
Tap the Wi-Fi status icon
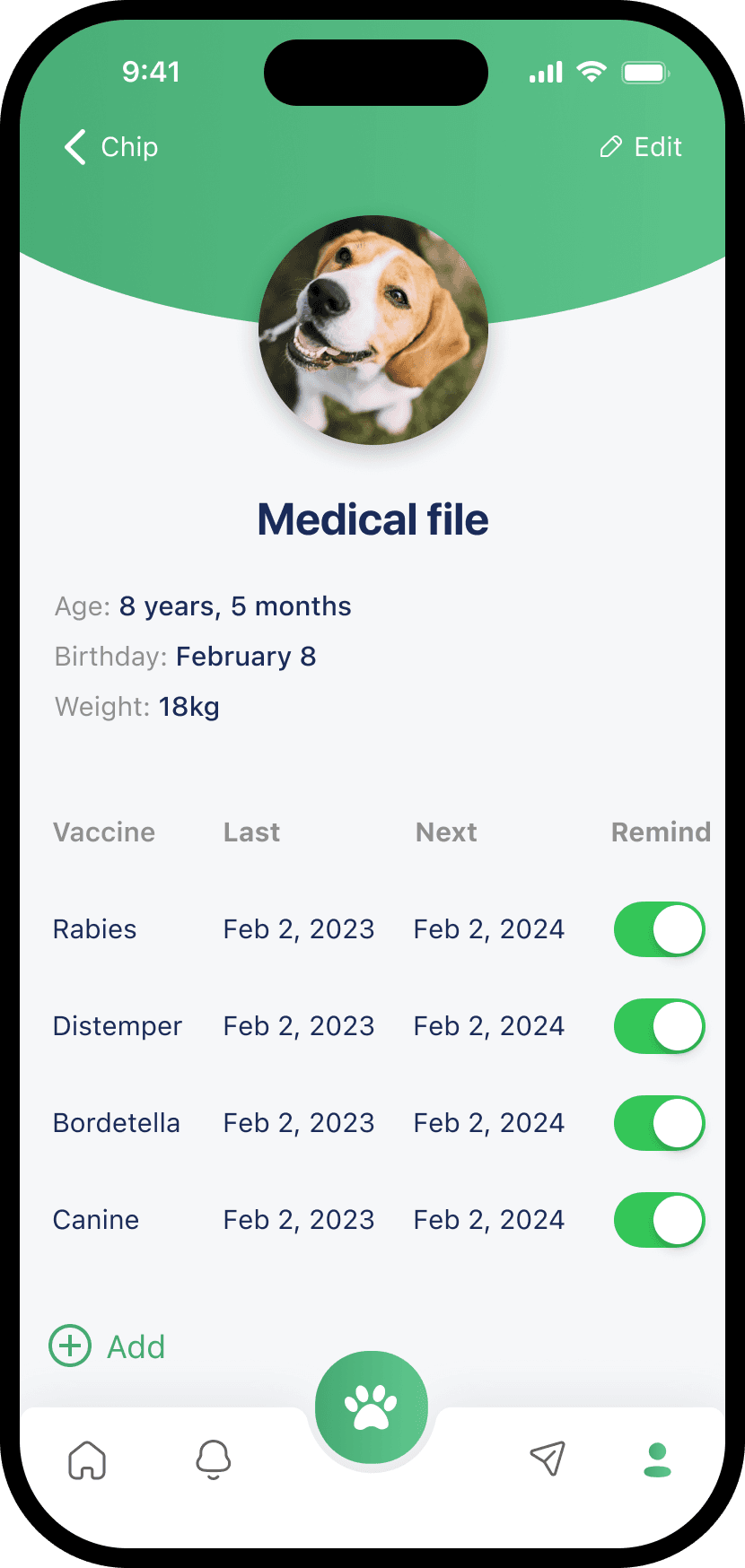[592, 72]
